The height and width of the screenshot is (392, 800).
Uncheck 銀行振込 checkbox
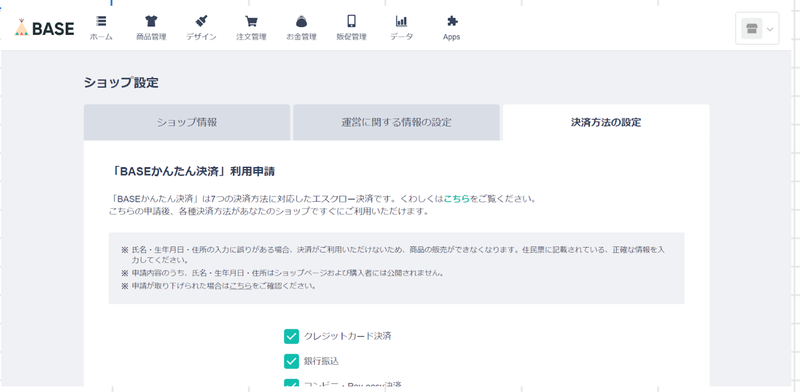pos(291,361)
